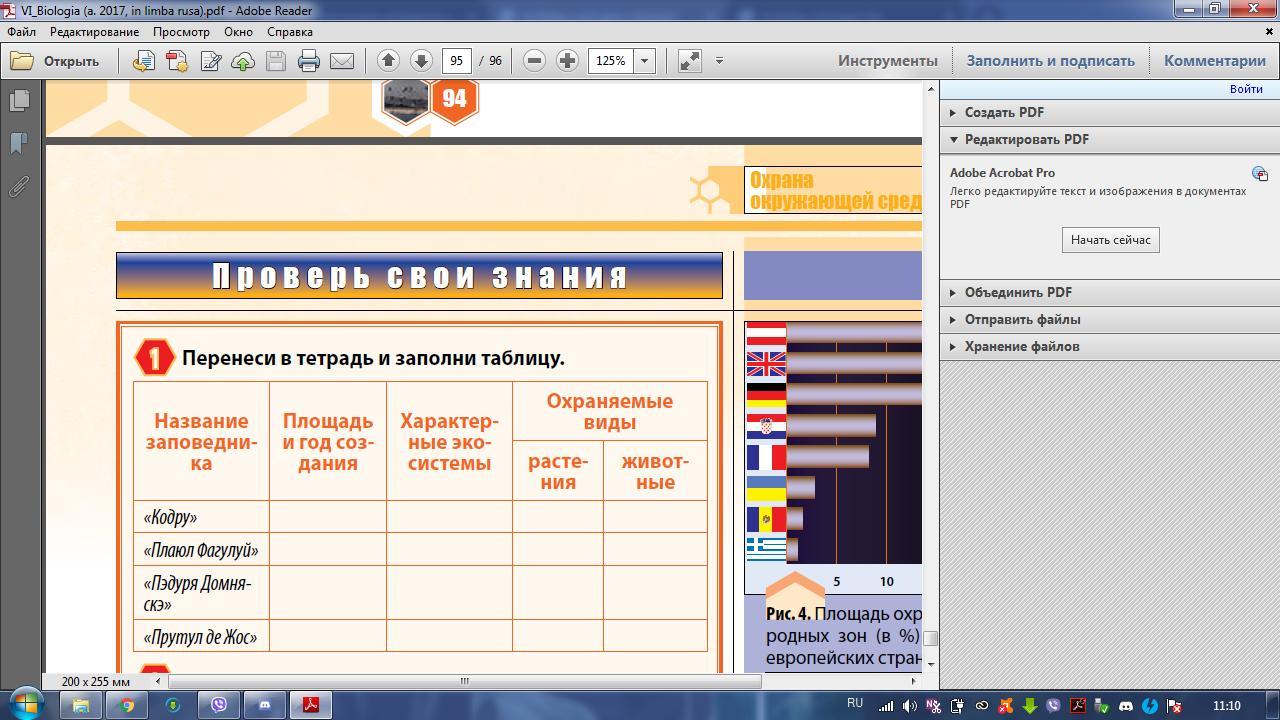Image resolution: width=1280 pixels, height=720 pixels.
Task: Click the volume speaker tray icon
Action: pyautogui.click(x=909, y=706)
